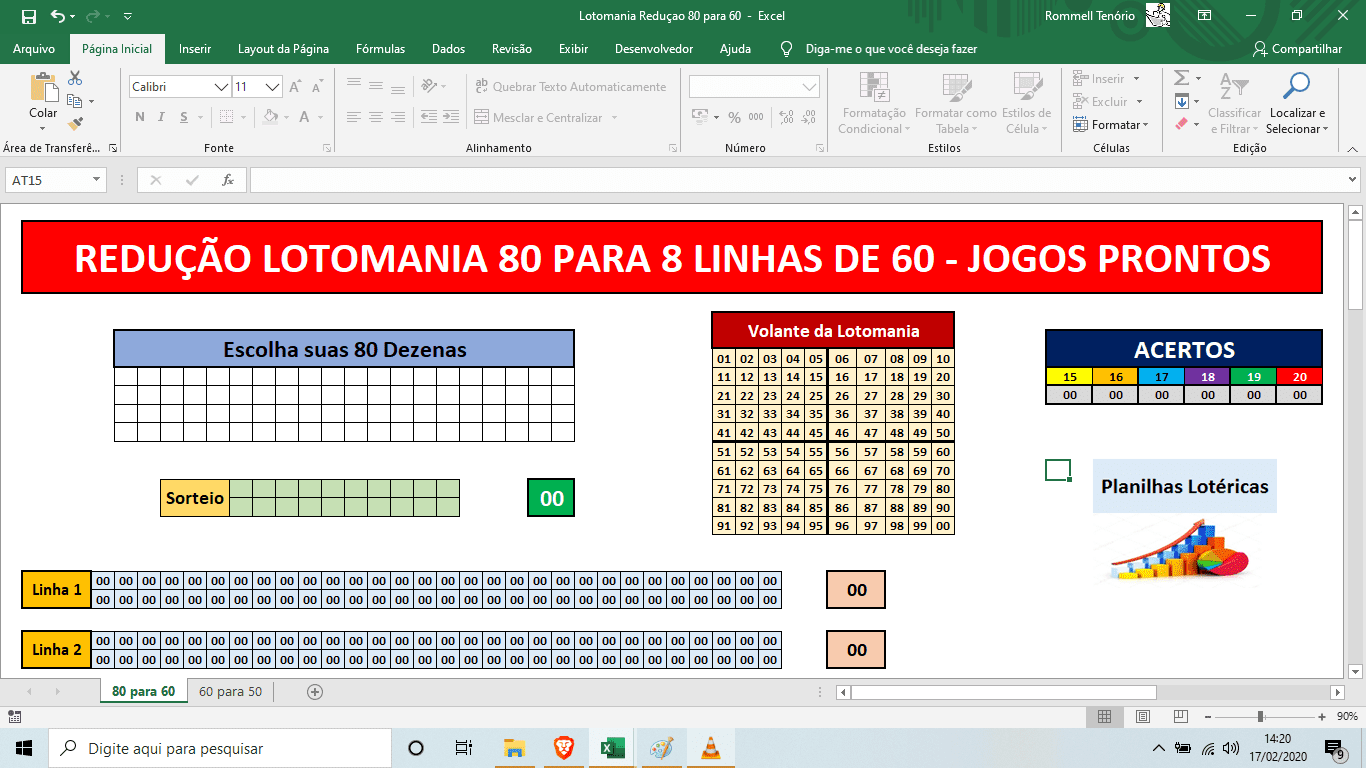Open Estilos de Célula gallery
Viewport: 1366px width, 768px height.
pos(1026,103)
